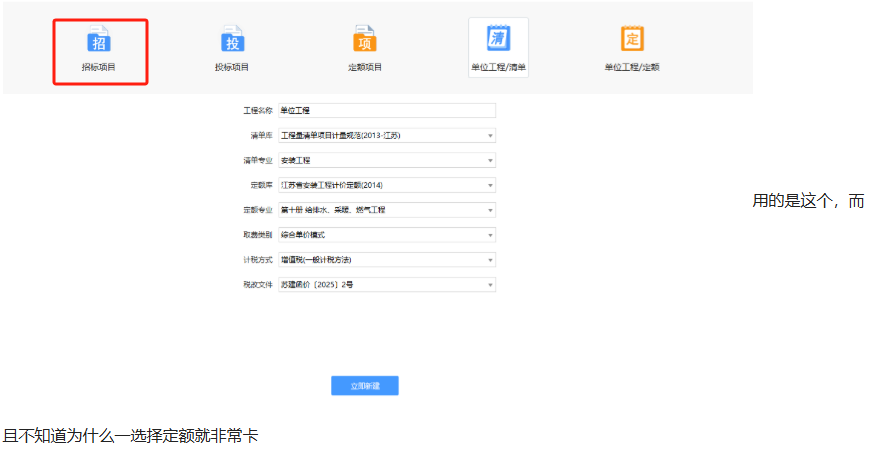Click the 工程名称 input field
Screen dimensions: 882x449
[x=387, y=110]
